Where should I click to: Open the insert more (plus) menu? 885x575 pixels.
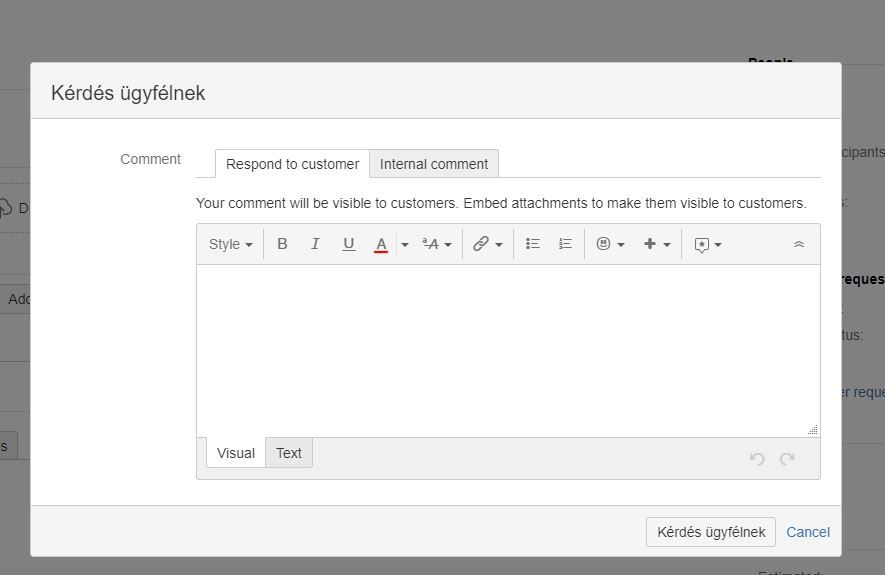tap(657, 244)
